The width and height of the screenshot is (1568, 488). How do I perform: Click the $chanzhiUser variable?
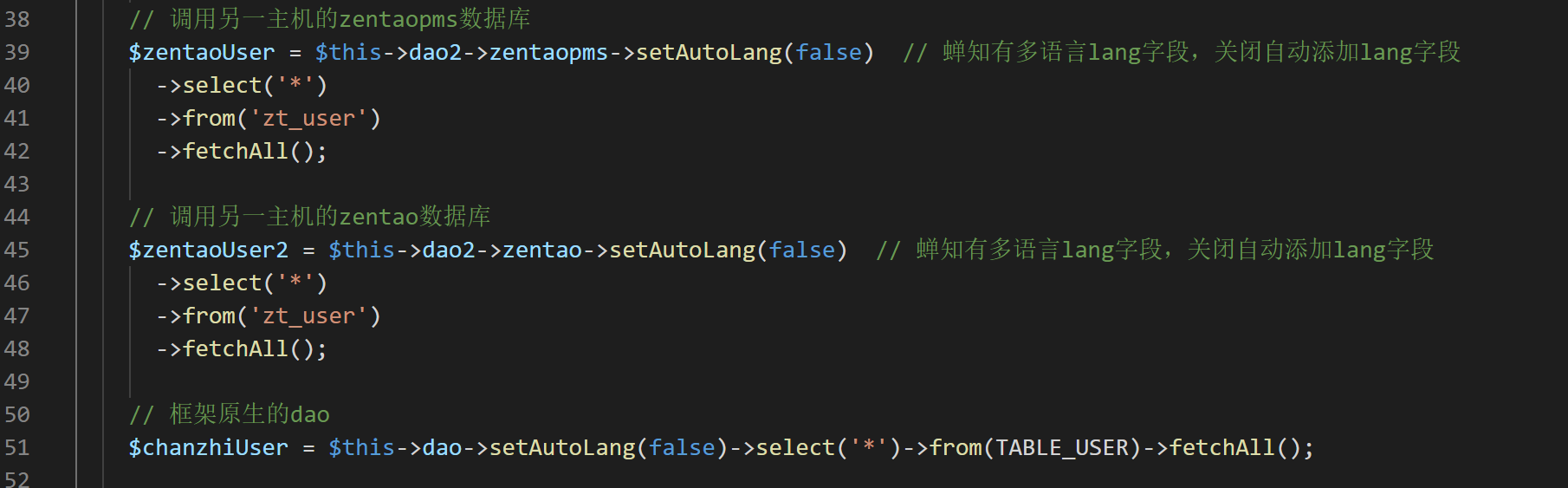[208, 447]
